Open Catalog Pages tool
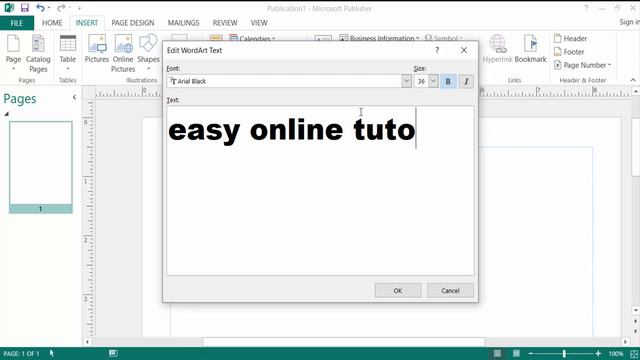 pyautogui.click(x=38, y=54)
